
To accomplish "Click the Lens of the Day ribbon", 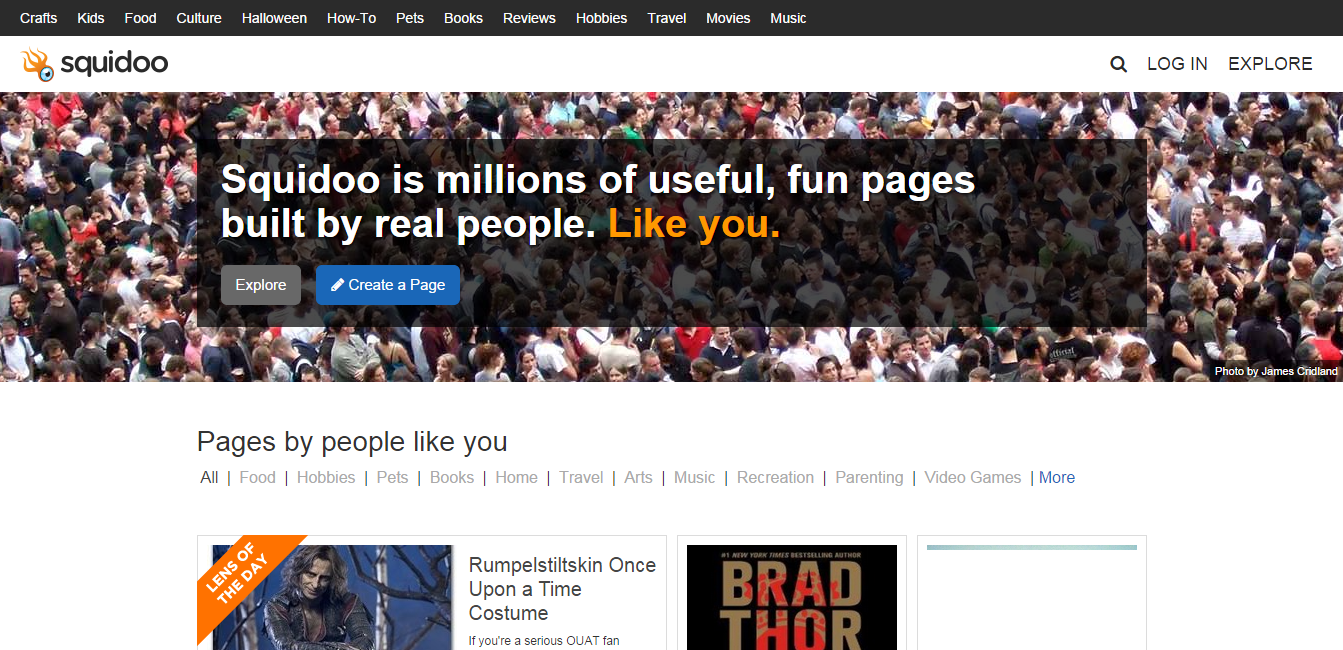I will (x=245, y=585).
